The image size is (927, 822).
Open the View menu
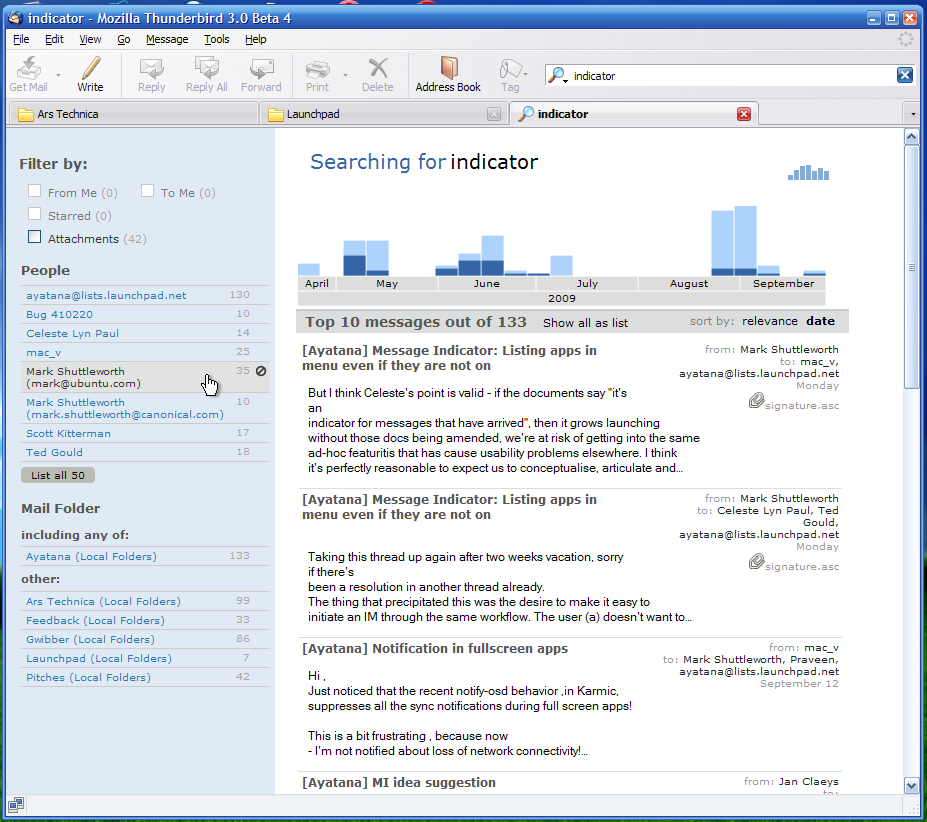click(90, 39)
